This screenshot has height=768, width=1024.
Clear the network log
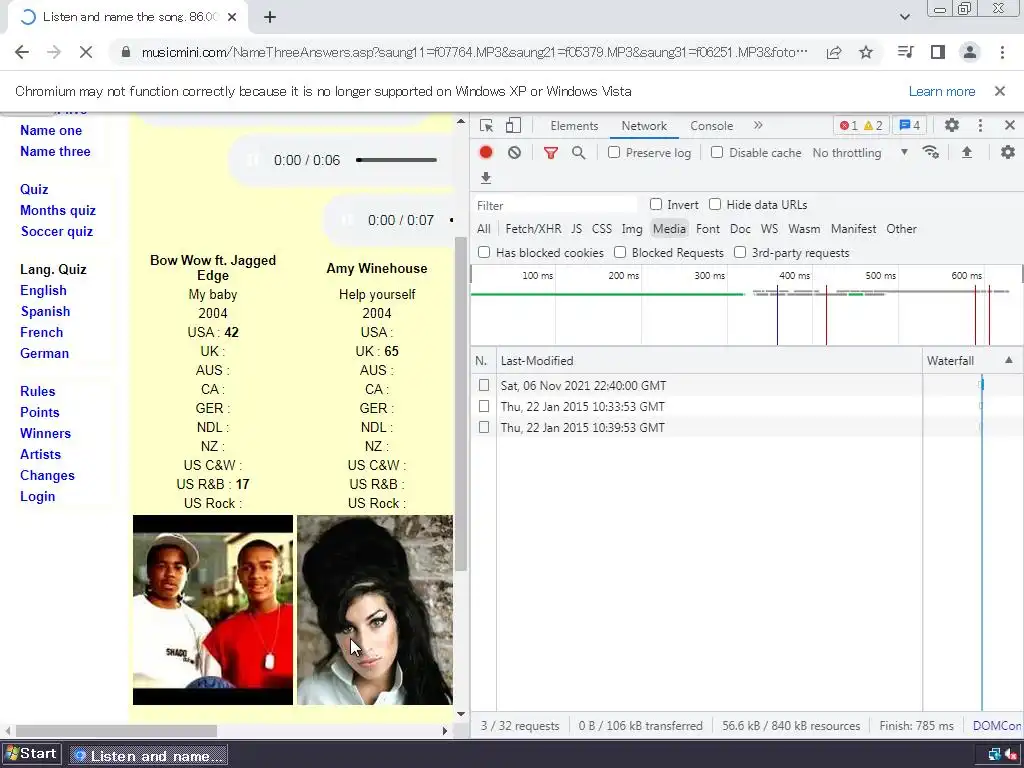(x=515, y=152)
